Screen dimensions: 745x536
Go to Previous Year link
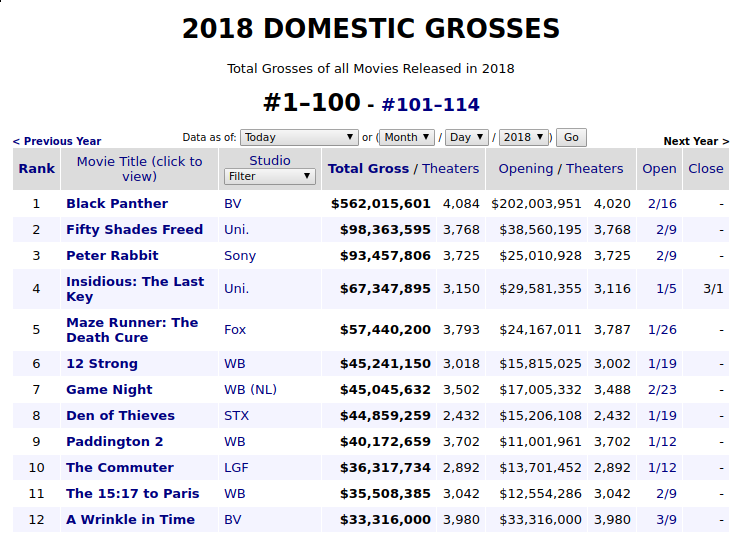click(57, 141)
